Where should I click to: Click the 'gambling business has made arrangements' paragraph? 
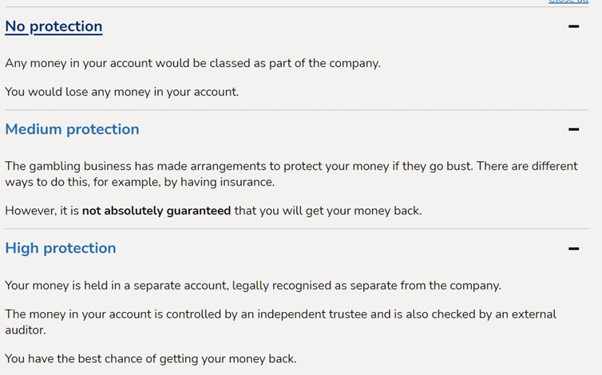tap(291, 174)
